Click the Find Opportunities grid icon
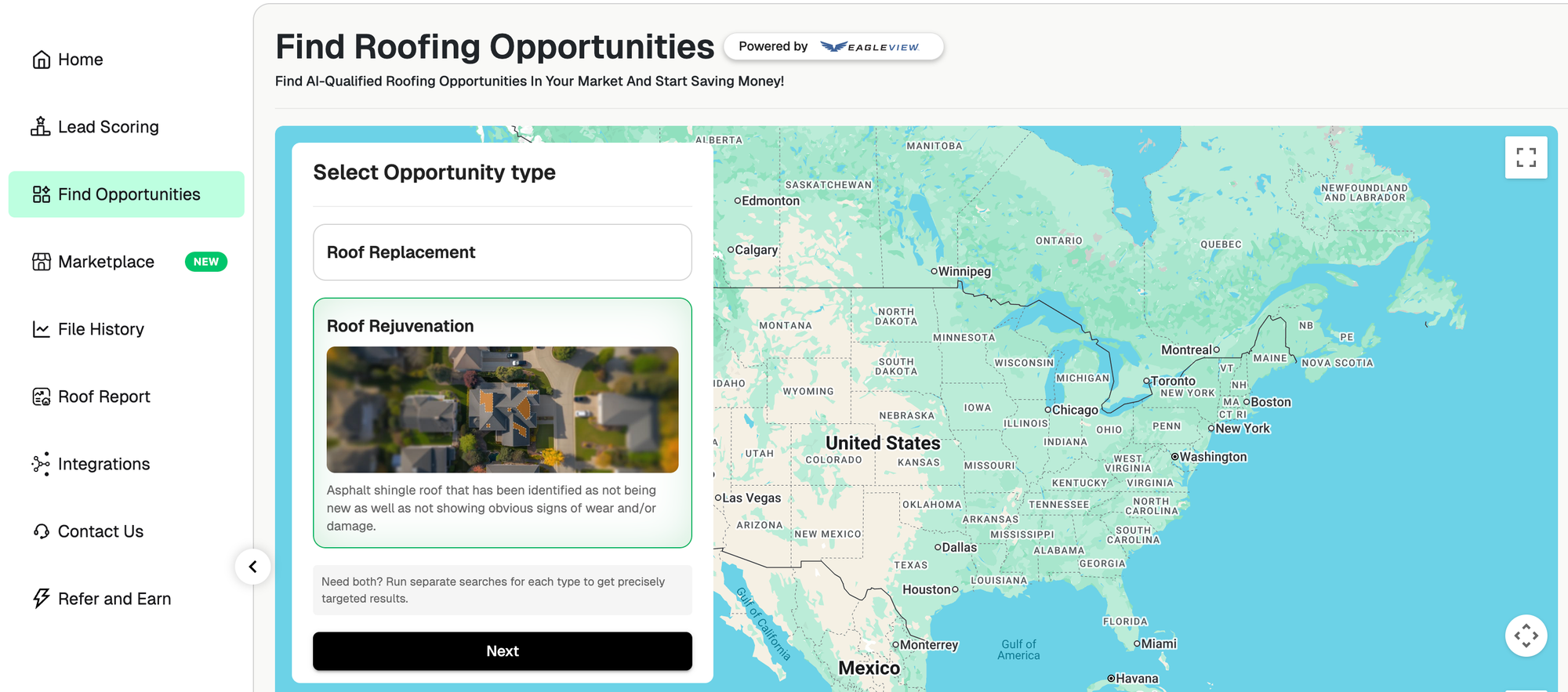This screenshot has height=692, width=1568. [42, 194]
